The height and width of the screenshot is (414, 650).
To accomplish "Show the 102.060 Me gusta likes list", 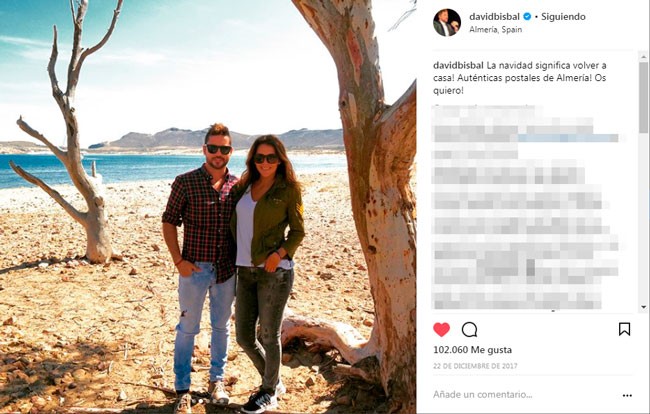I will click(472, 350).
